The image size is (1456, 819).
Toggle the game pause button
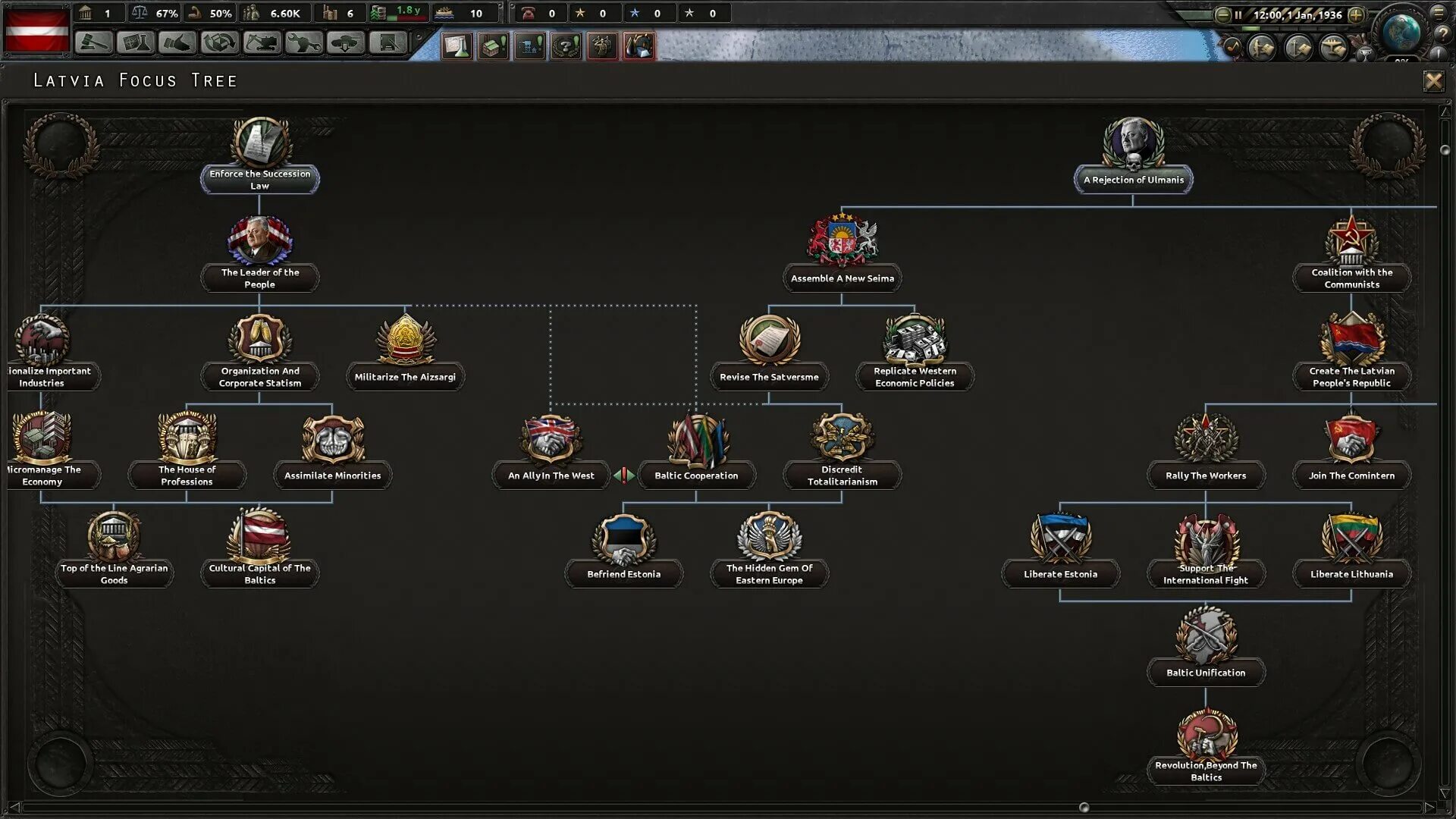(x=1238, y=14)
